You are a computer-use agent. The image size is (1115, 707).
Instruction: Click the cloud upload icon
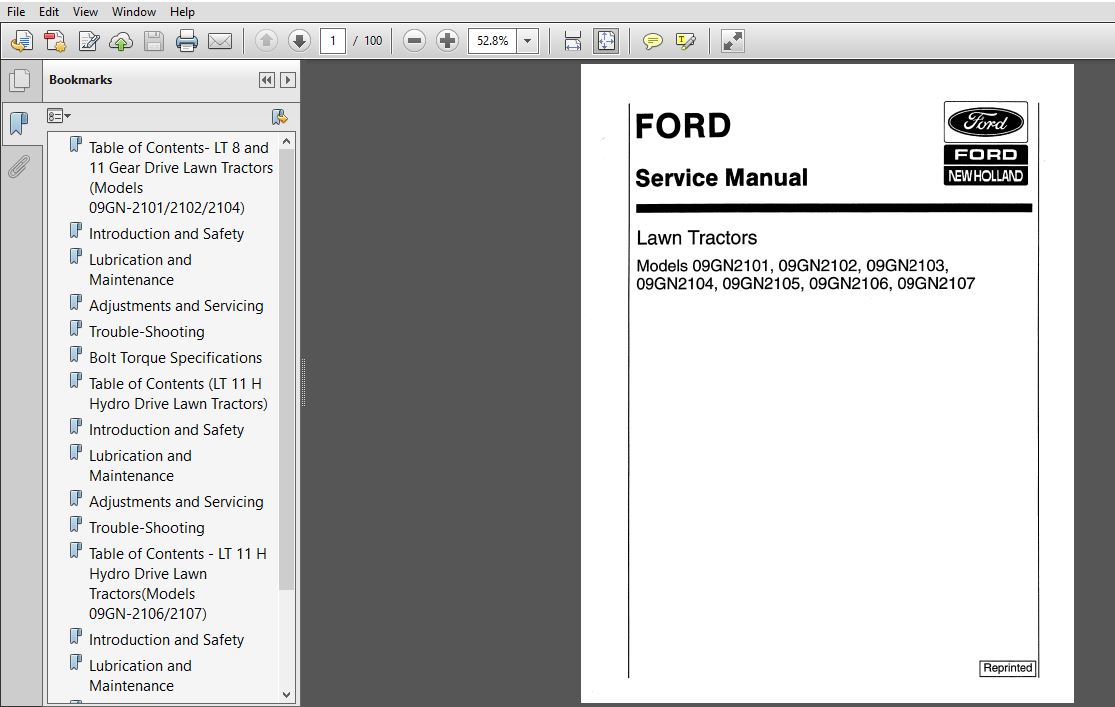(x=121, y=42)
